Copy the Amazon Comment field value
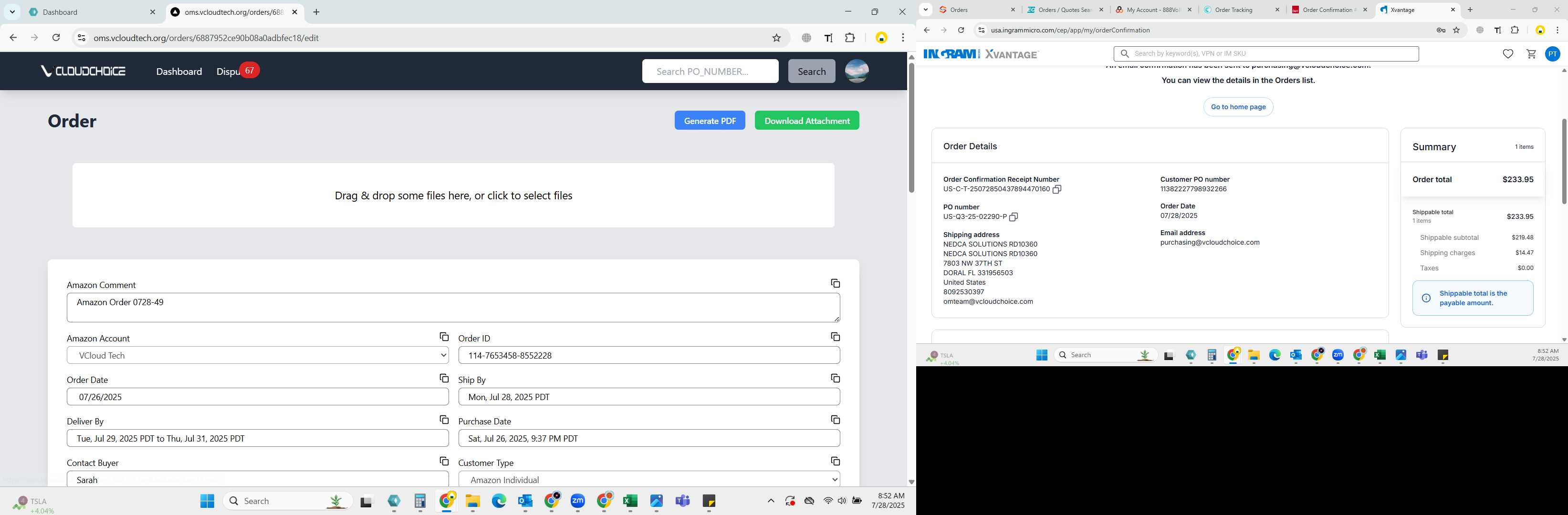 coord(835,283)
